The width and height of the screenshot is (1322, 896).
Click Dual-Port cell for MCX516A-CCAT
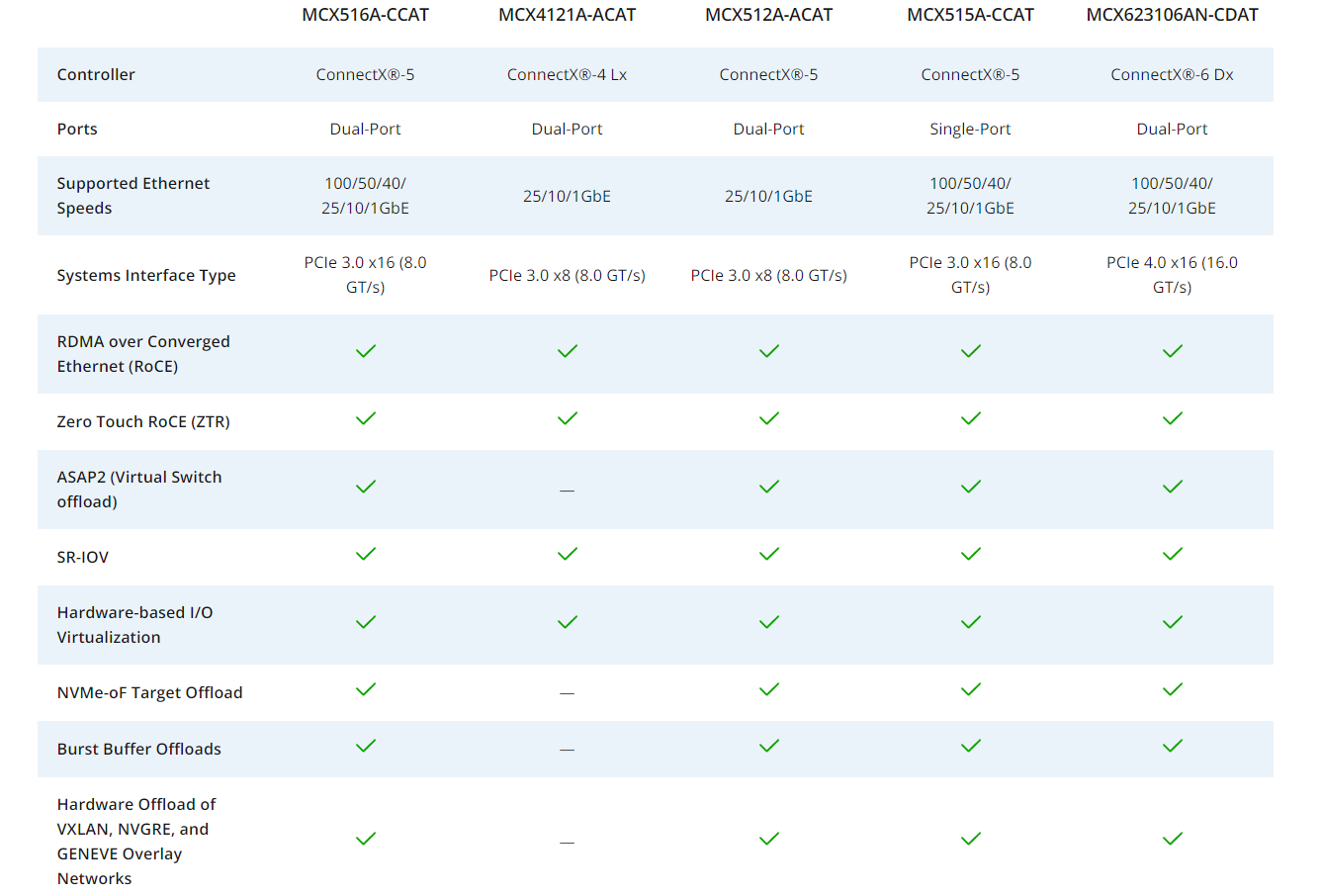point(365,129)
